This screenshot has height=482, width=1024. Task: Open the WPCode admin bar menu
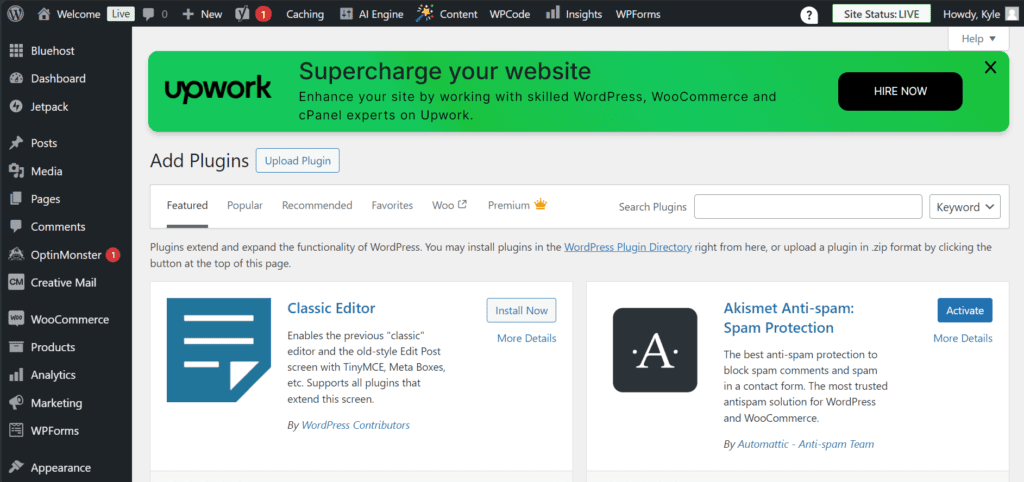(x=510, y=14)
